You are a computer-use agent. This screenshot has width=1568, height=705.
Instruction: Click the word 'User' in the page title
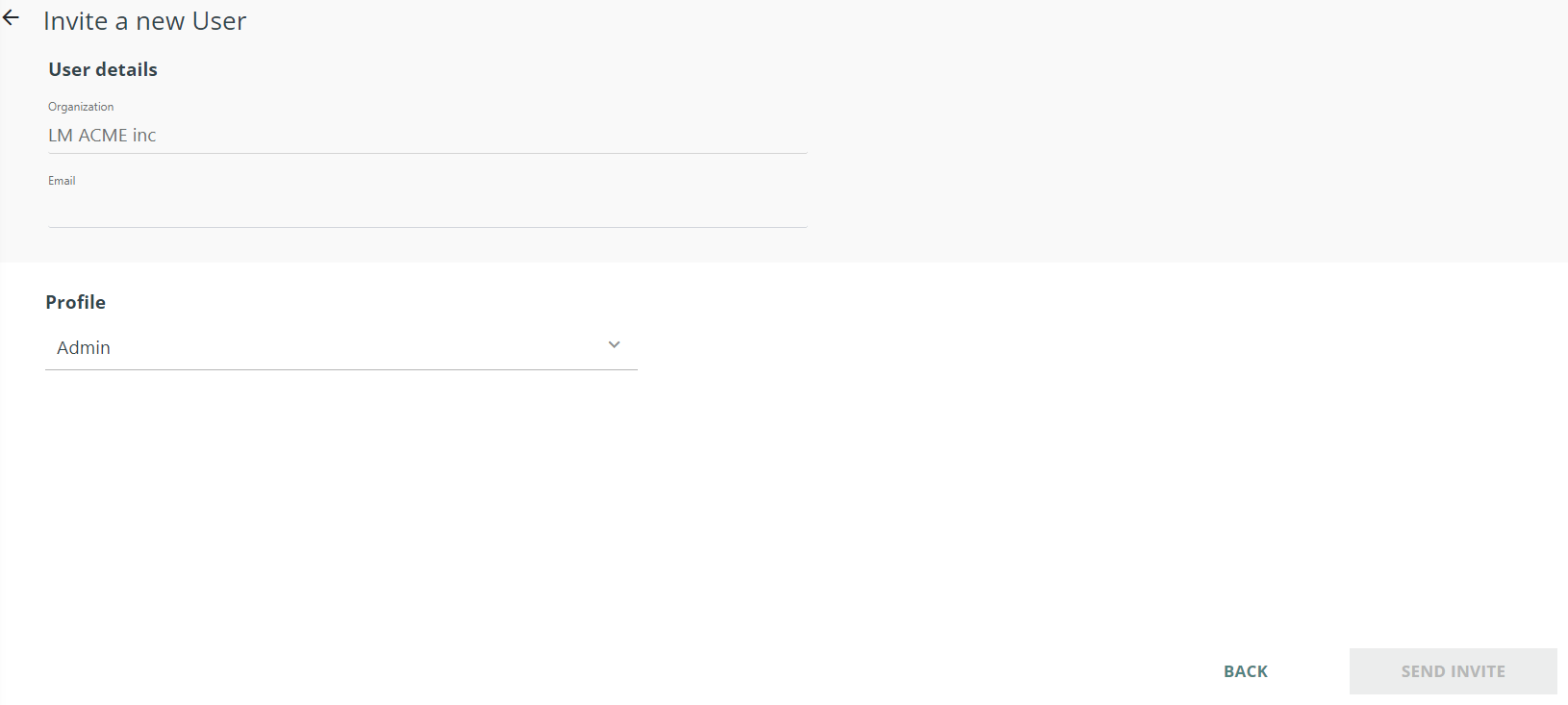(x=219, y=21)
